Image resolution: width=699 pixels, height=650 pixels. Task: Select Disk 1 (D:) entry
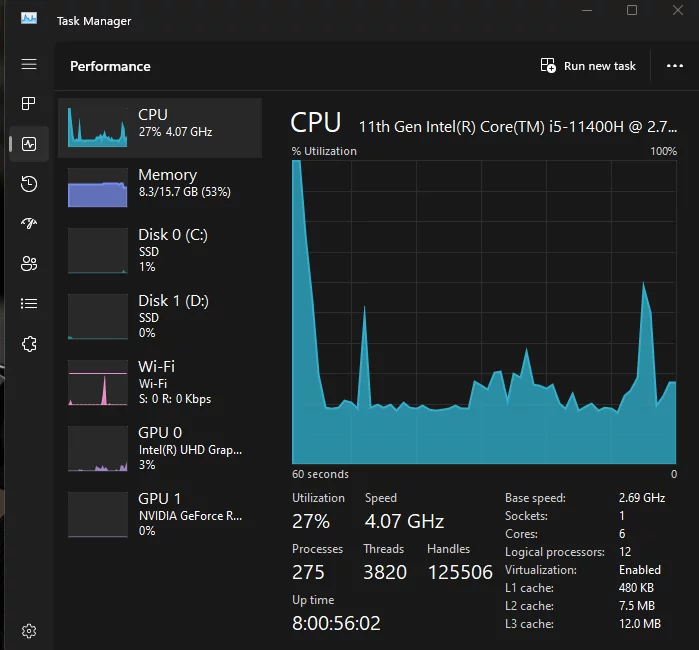tap(160, 317)
